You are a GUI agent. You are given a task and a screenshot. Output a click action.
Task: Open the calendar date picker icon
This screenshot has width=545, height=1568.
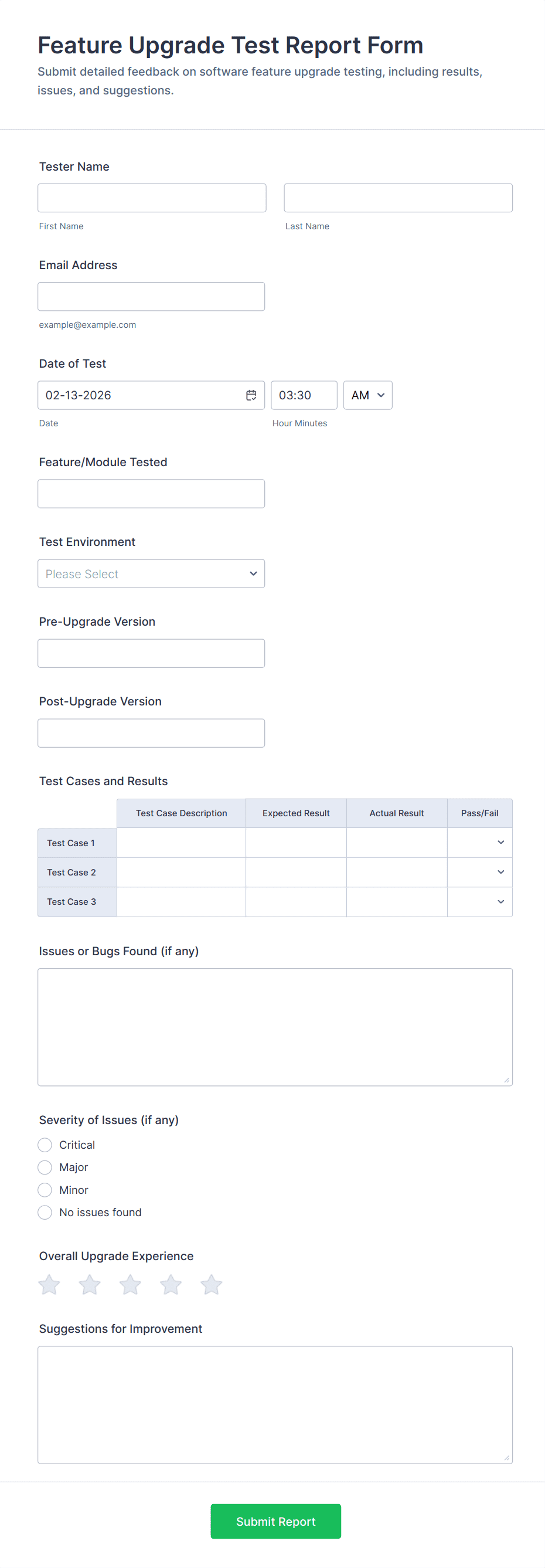coord(251,395)
